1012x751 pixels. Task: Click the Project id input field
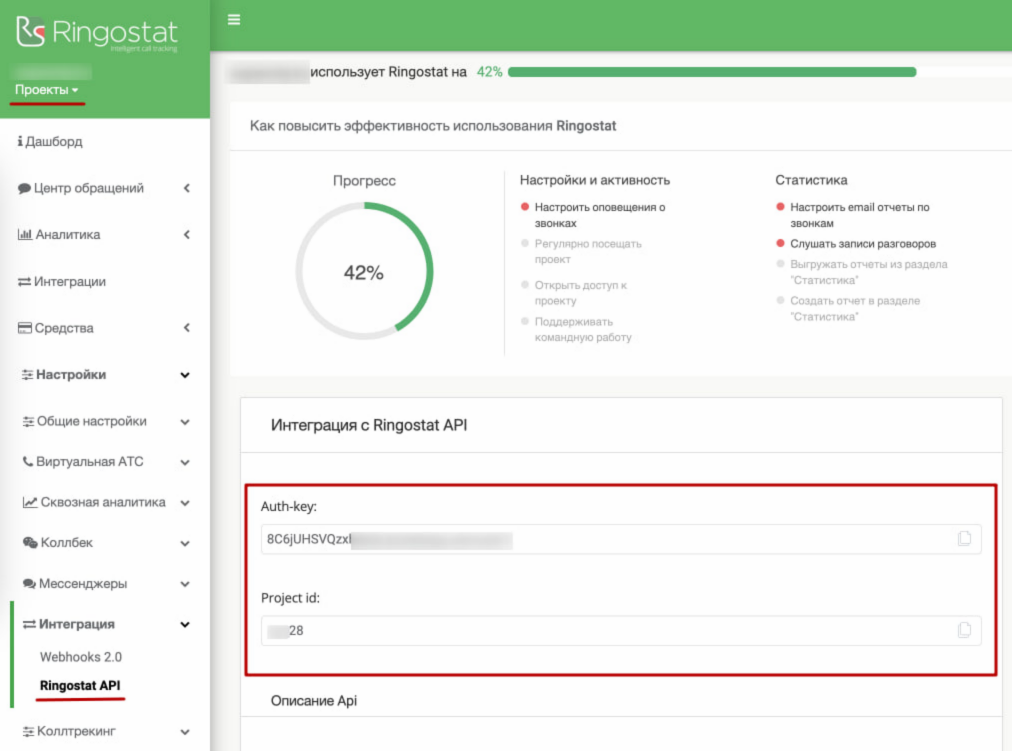621,631
